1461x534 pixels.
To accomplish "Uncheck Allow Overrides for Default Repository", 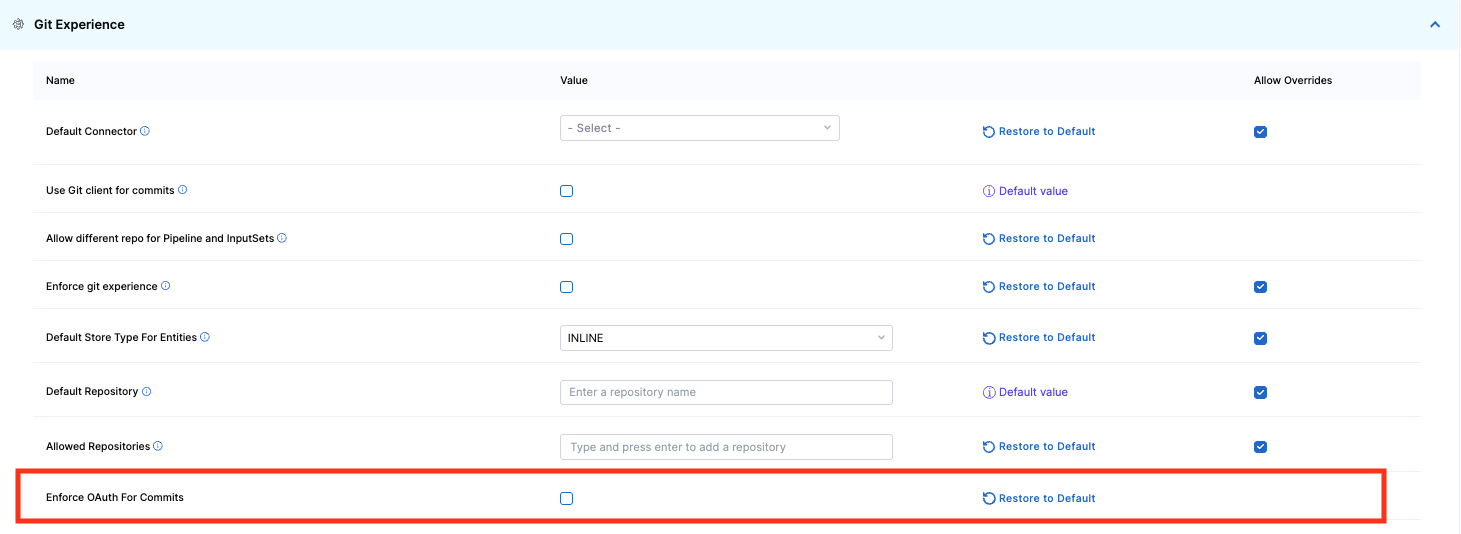I will pos(1260,392).
